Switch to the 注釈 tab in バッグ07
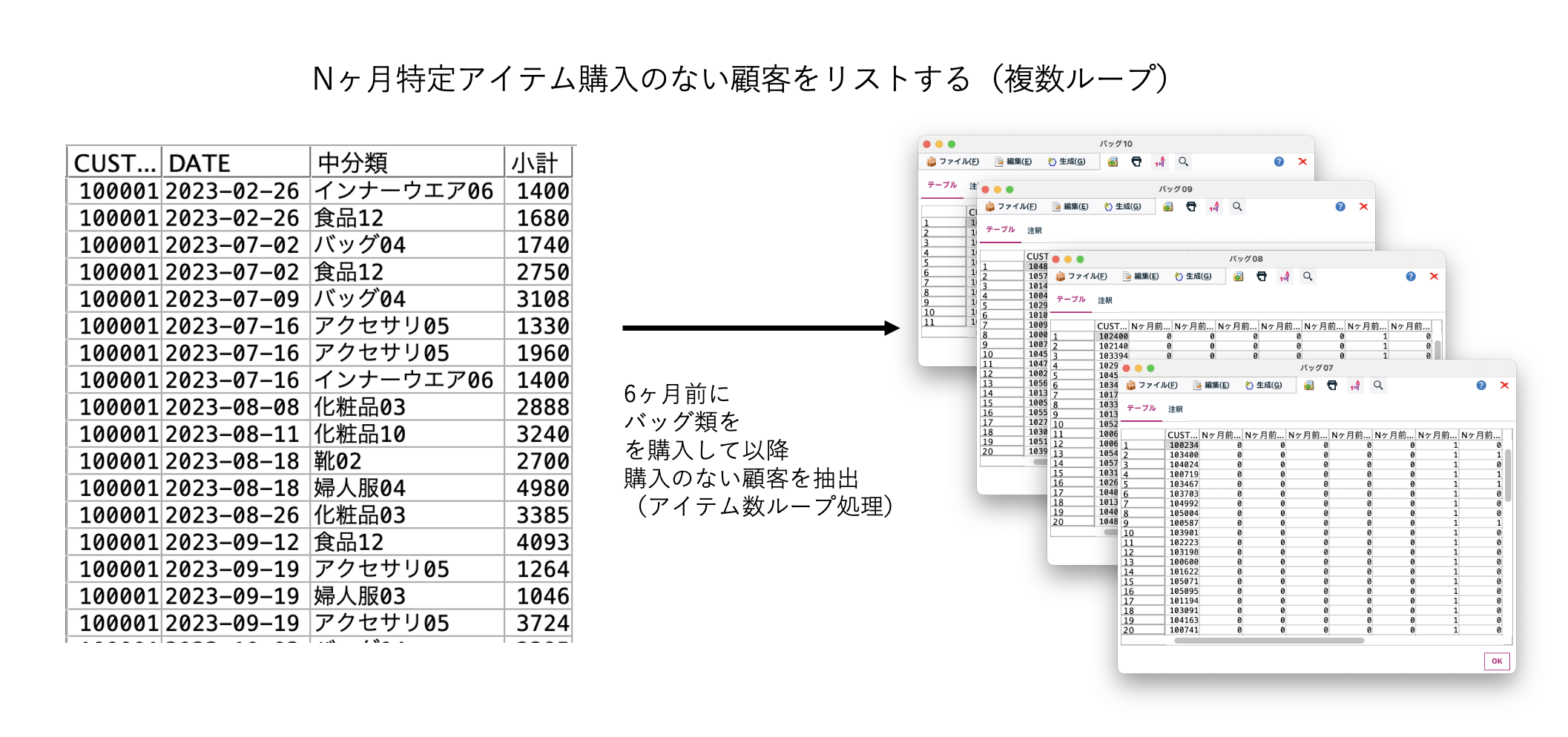This screenshot has width=1568, height=737. point(1175,409)
